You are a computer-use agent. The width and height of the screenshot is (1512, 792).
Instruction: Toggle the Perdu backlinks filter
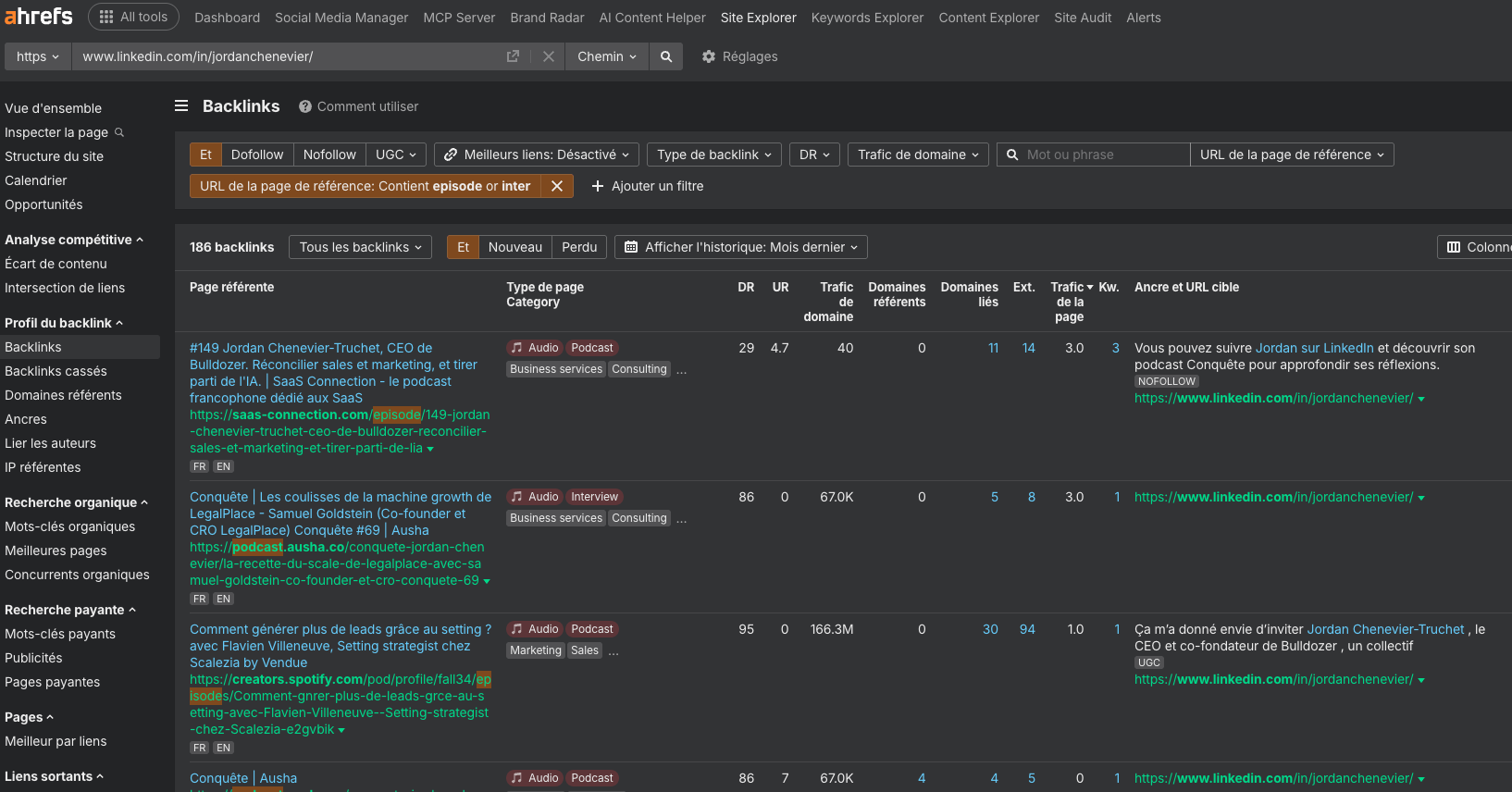pos(579,247)
